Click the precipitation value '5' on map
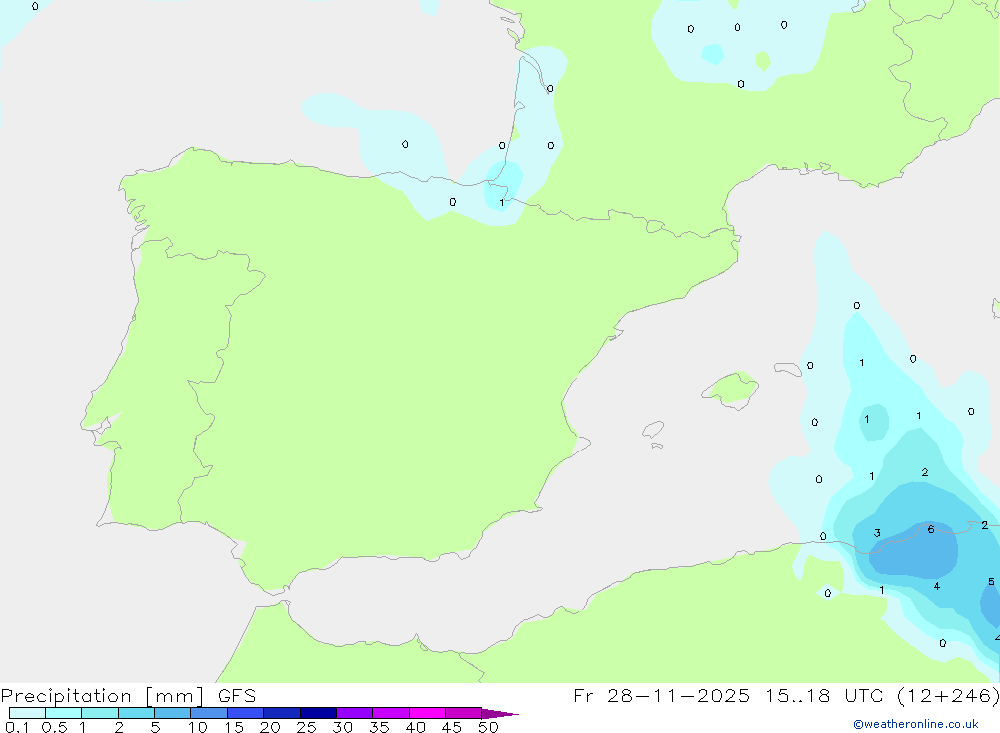Viewport: 1000px width, 733px height. 990,581
